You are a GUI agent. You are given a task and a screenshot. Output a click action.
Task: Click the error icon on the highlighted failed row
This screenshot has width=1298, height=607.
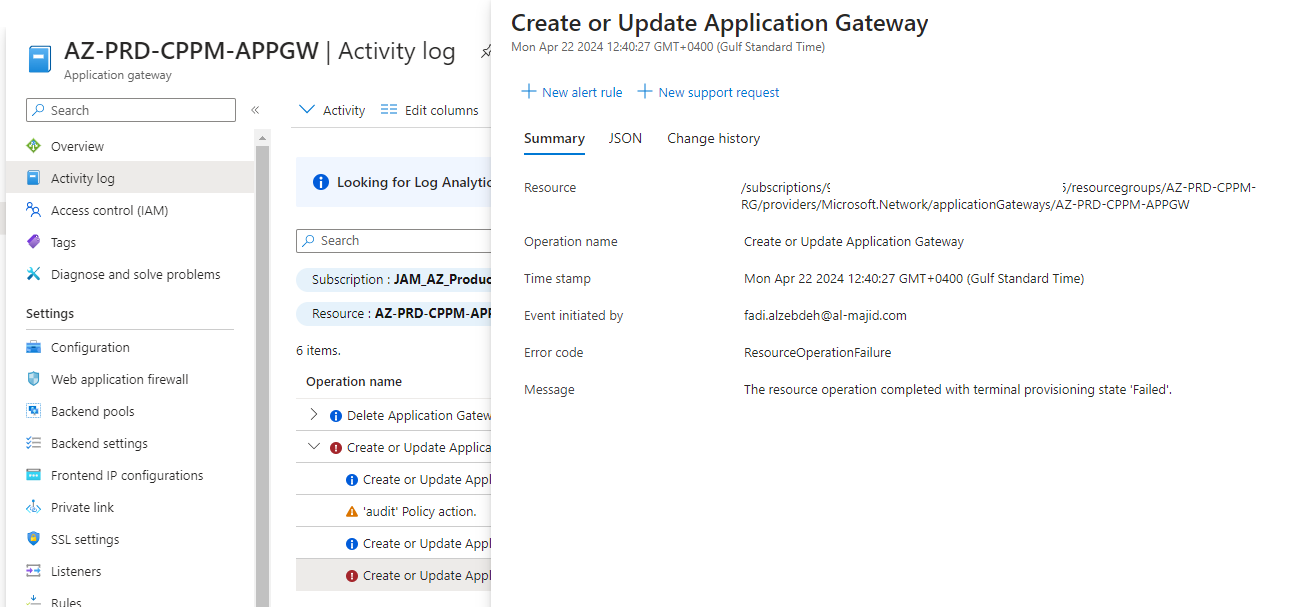[x=352, y=575]
